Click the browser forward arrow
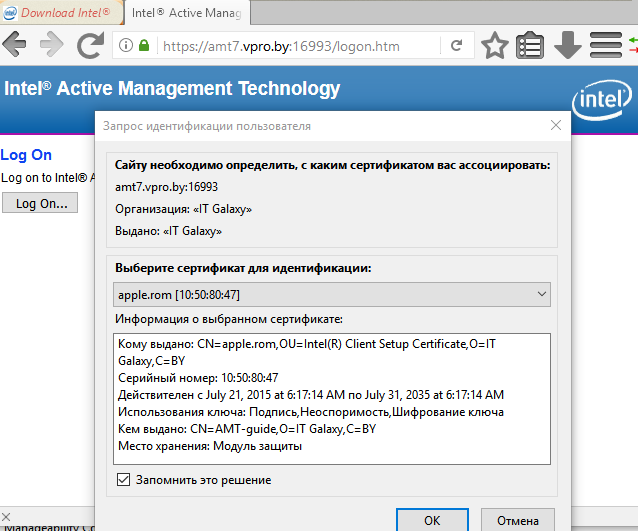Screen dimensions: 638x531 click(52, 44)
